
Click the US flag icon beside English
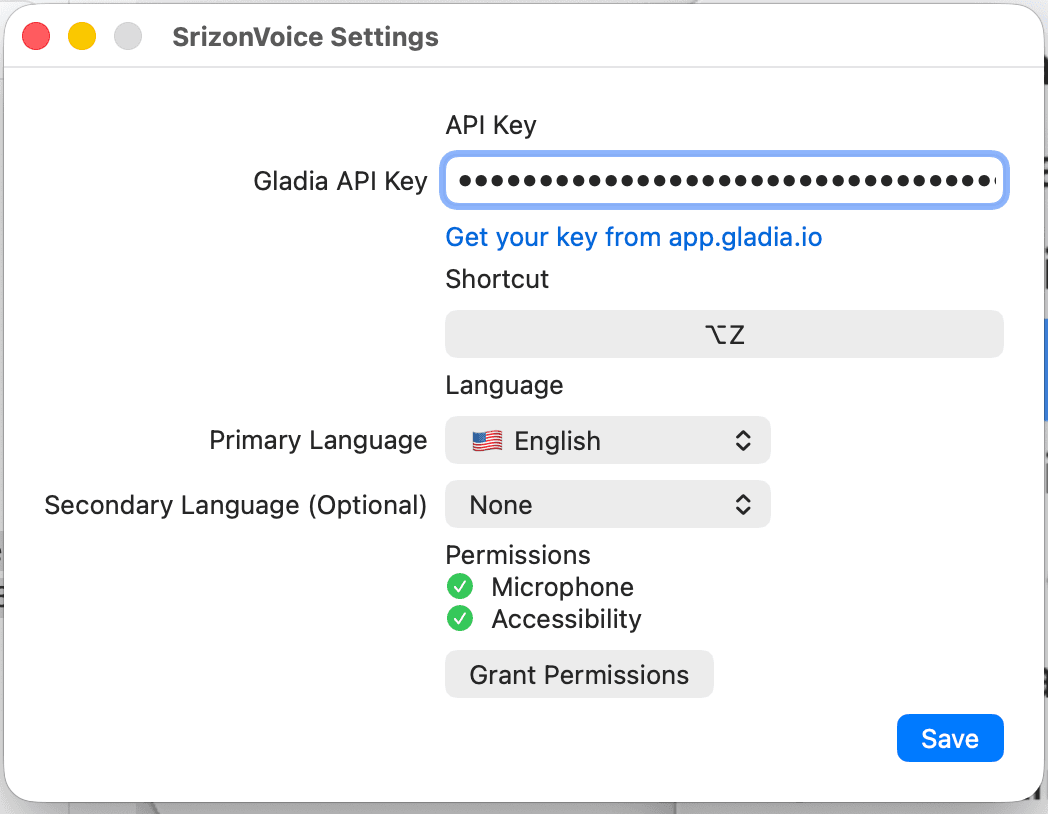(x=487, y=440)
